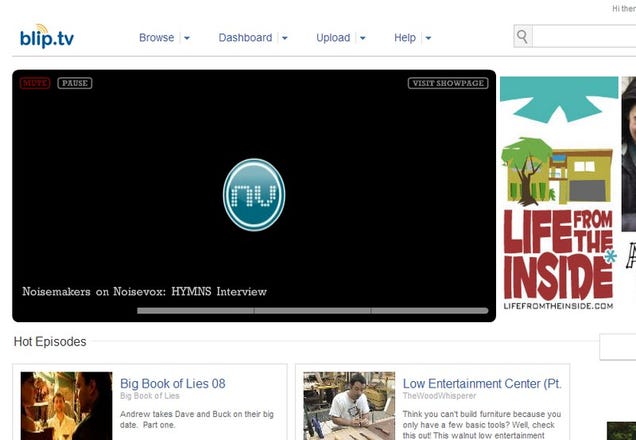Expand the Dashboard dropdown arrow

tap(285, 38)
